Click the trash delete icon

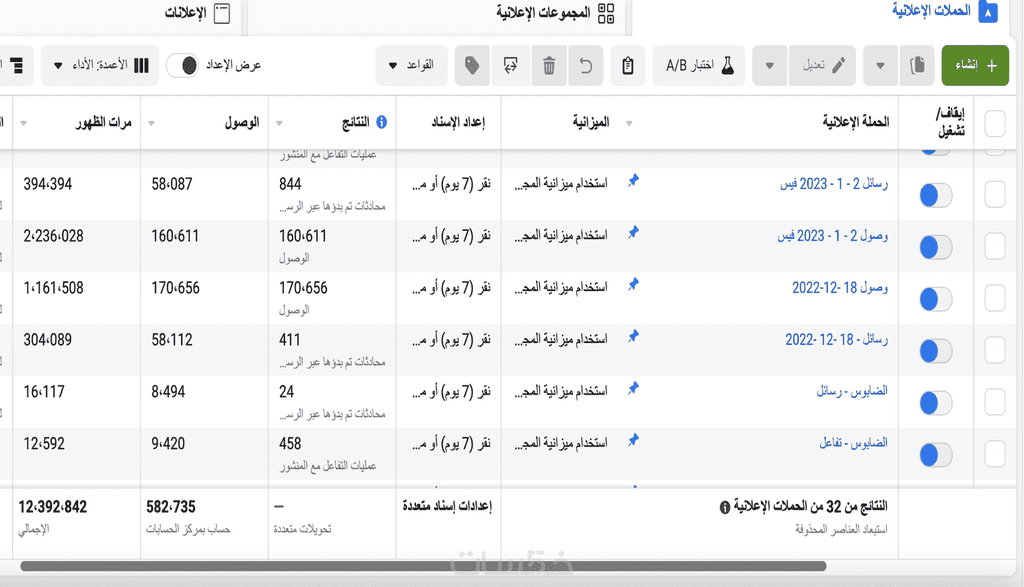(x=549, y=65)
